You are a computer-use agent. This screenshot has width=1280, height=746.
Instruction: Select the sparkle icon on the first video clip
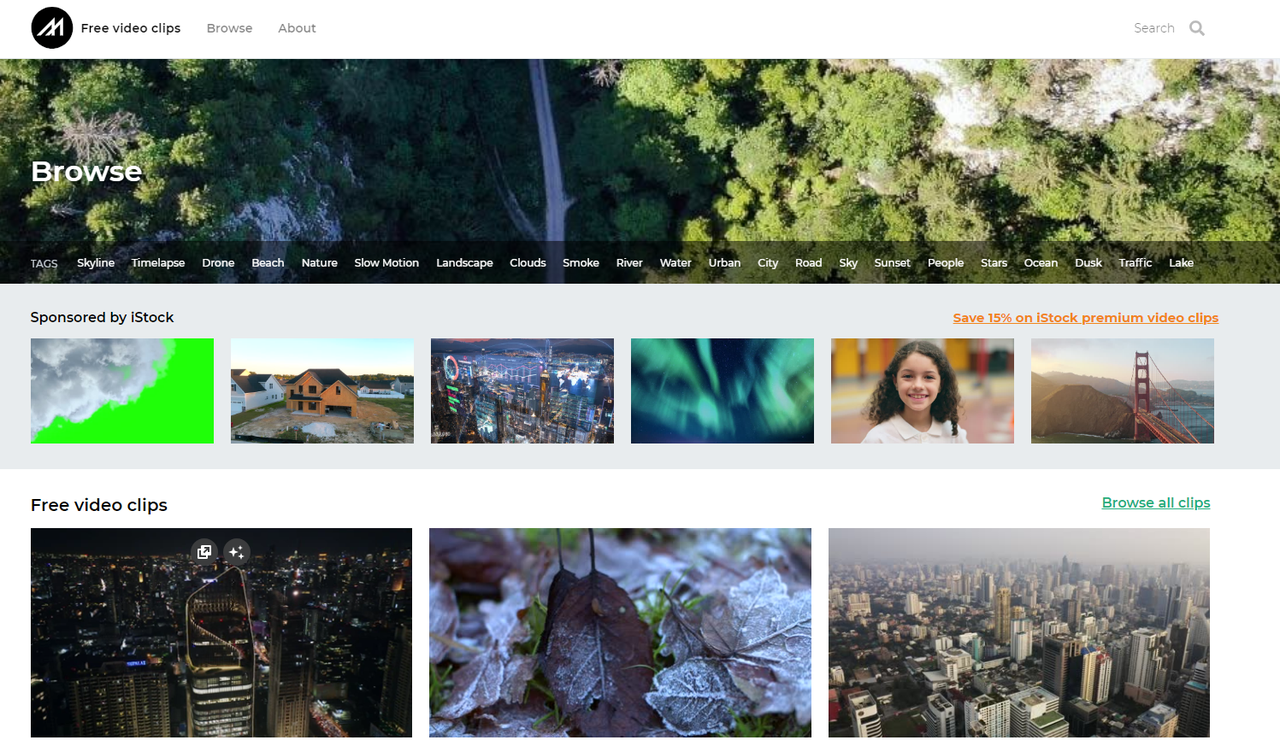click(x=236, y=552)
